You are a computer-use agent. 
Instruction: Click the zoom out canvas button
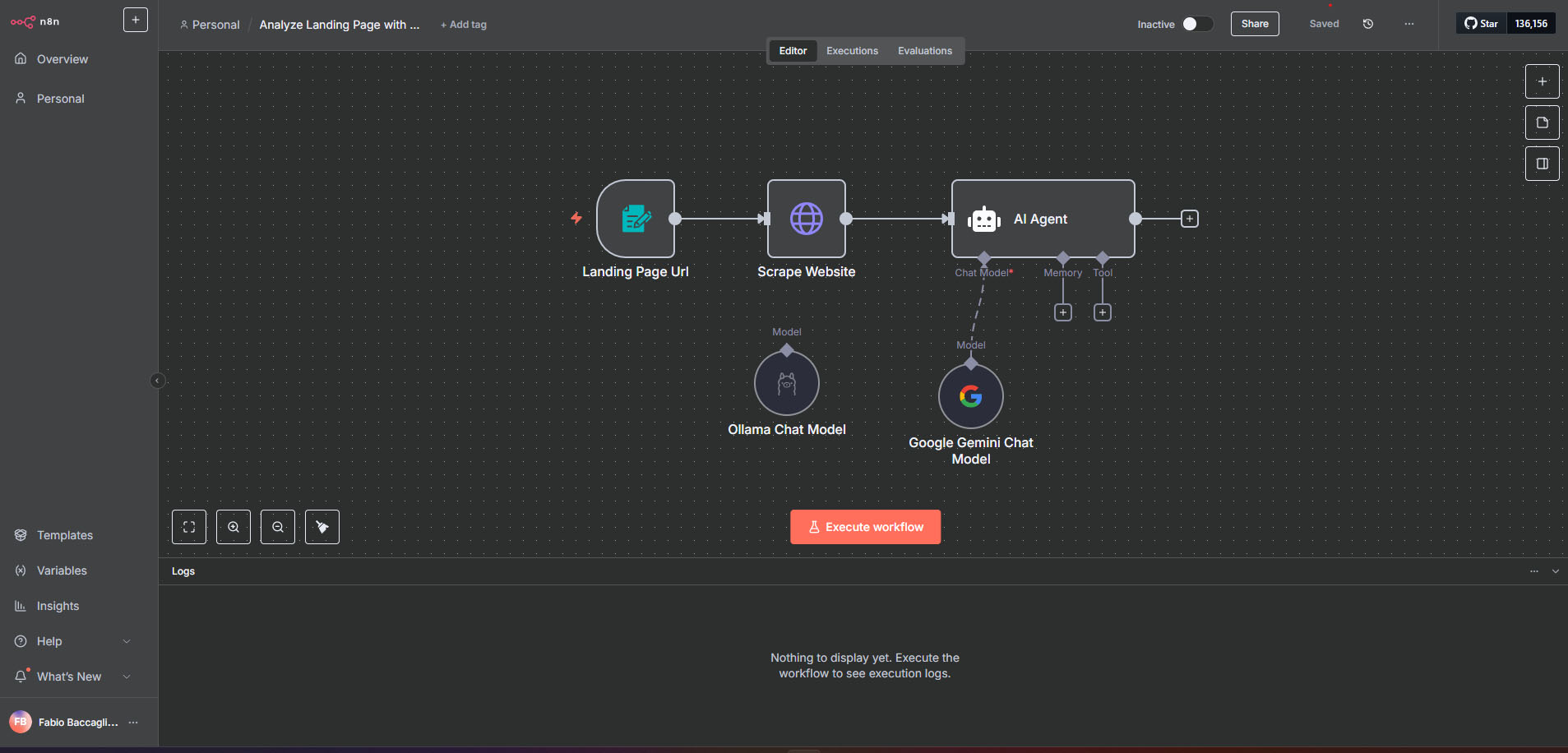click(278, 527)
